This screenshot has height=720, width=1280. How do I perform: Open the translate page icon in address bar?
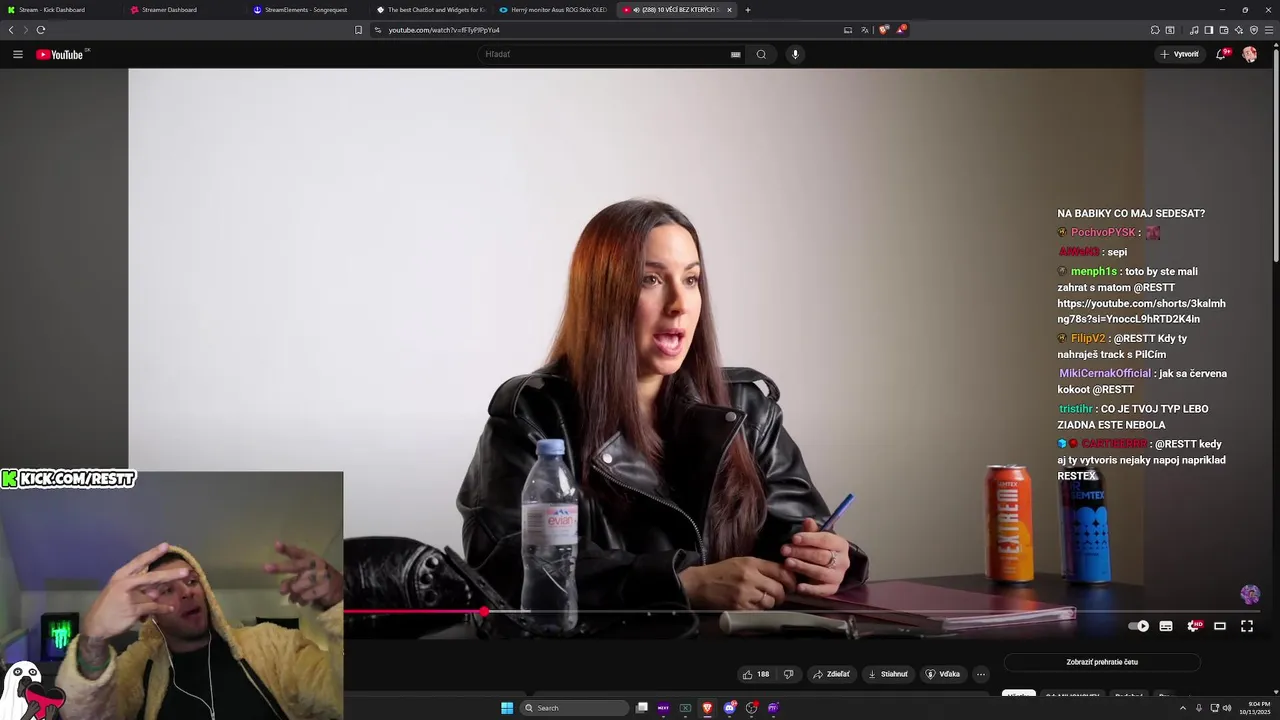(865, 30)
